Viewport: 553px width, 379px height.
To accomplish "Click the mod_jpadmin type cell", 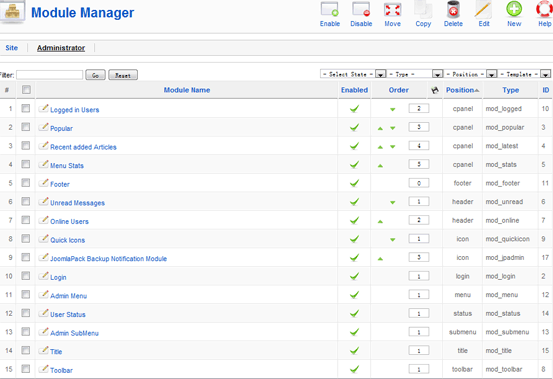I will [505, 258].
